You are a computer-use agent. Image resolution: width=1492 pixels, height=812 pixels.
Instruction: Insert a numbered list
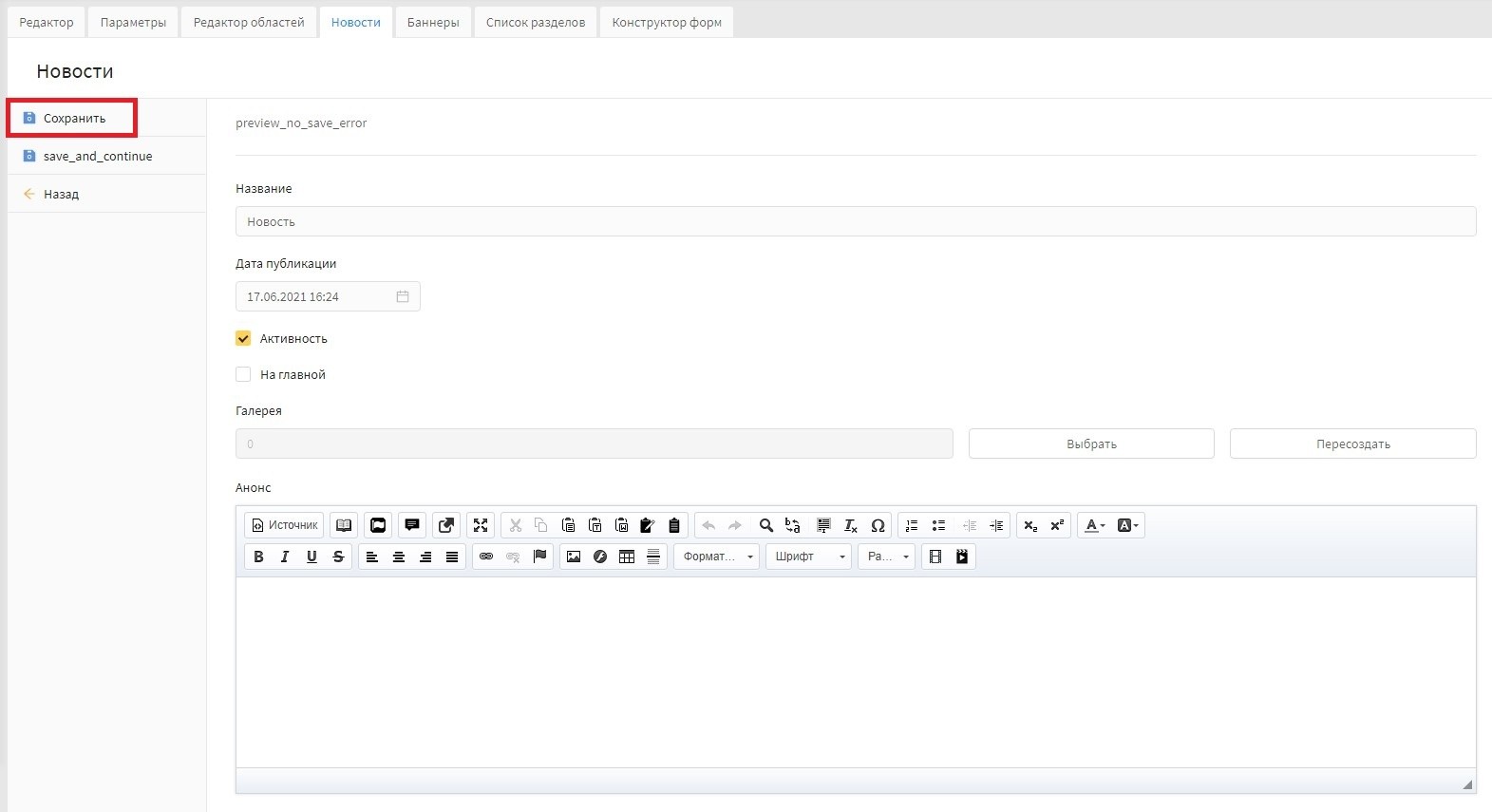click(x=912, y=525)
